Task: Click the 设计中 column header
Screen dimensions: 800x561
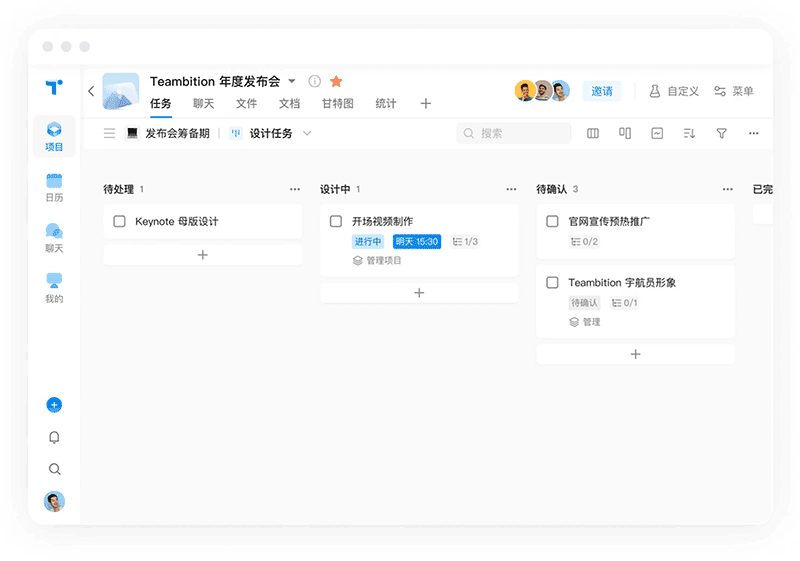Action: point(335,189)
